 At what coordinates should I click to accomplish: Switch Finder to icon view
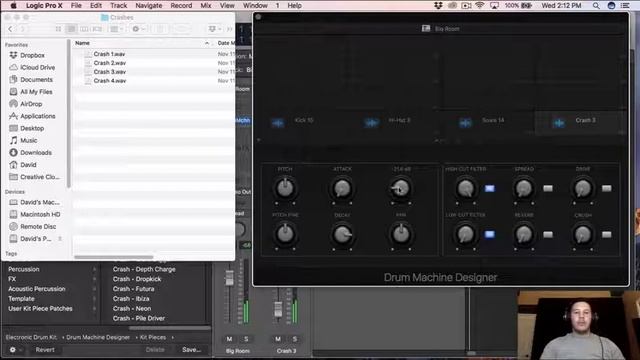point(58,29)
